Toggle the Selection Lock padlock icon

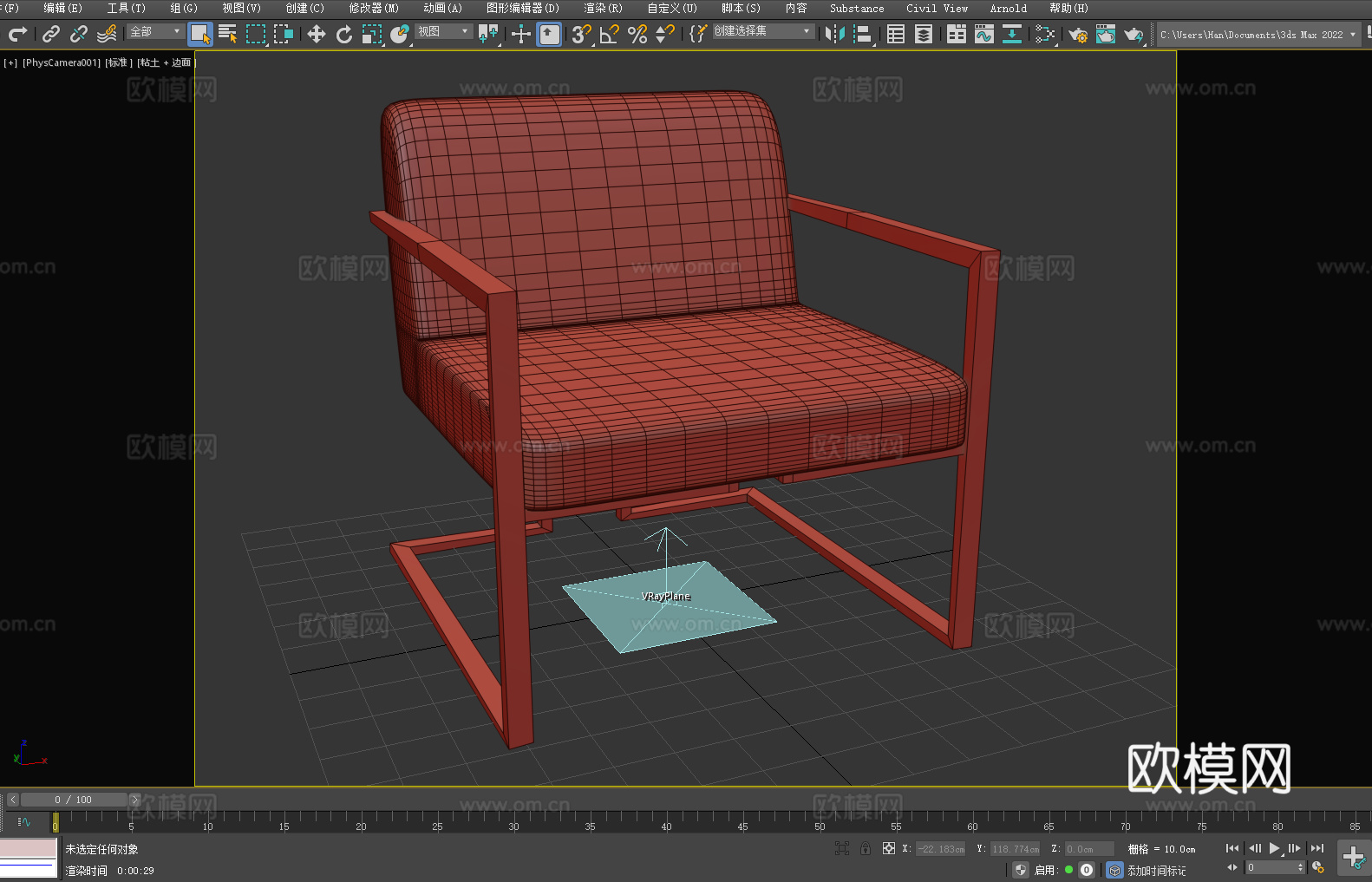[866, 848]
